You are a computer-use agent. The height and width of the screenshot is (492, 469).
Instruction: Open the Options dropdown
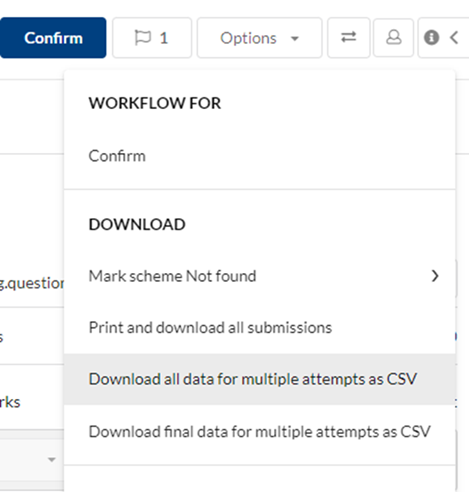259,38
